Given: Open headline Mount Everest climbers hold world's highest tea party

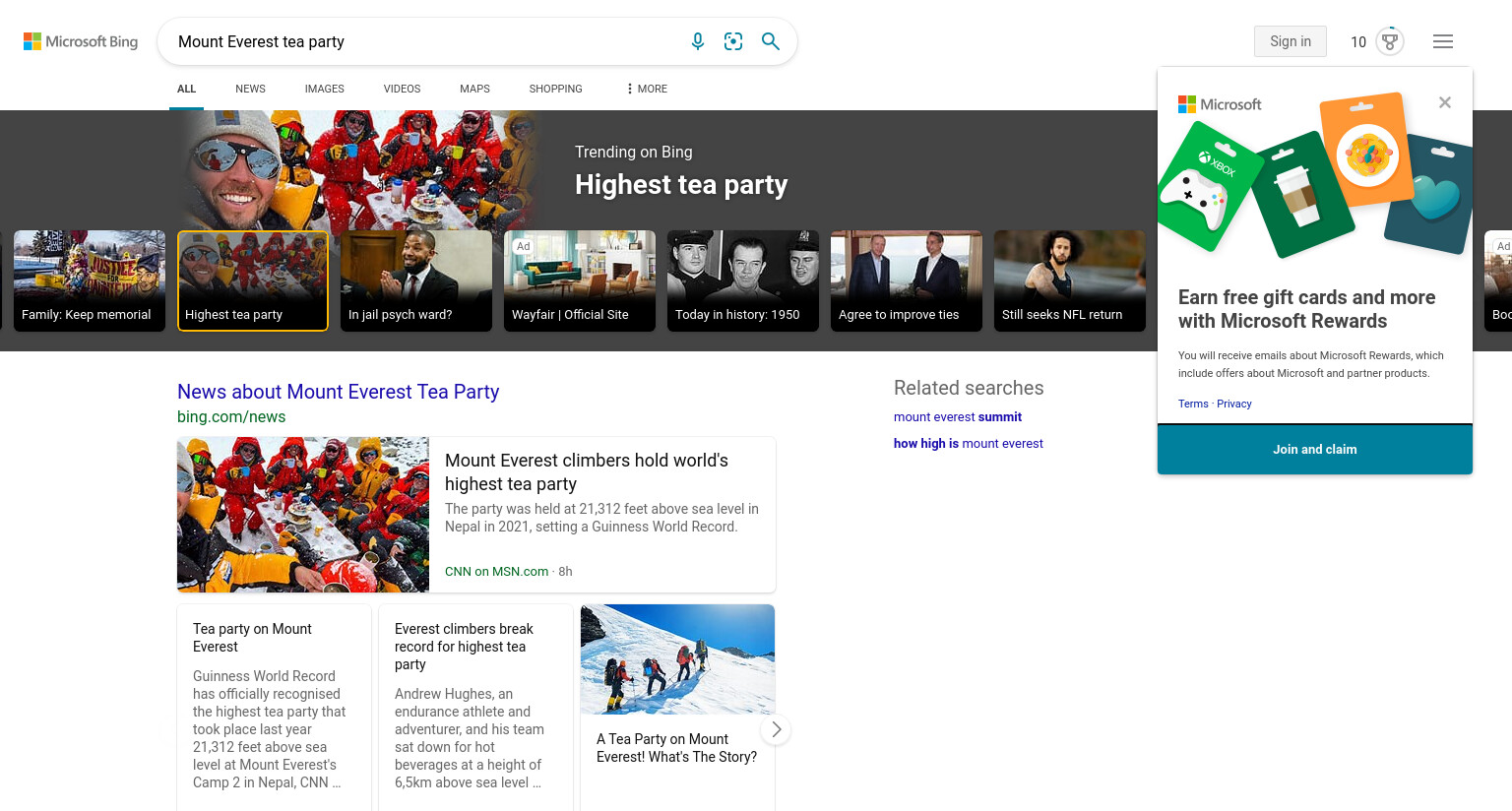Looking at the screenshot, I should pyautogui.click(x=587, y=472).
